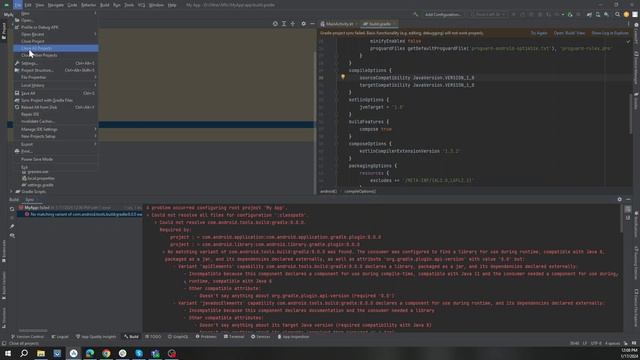This screenshot has height=360, width=640.
Task: Click Add Configuration... button
Action: 442,14
